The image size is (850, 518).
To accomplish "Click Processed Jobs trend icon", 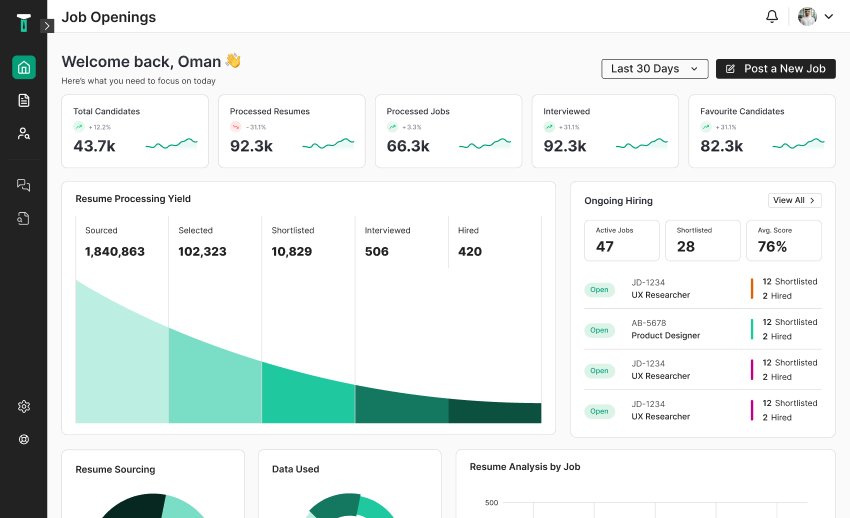I will pyautogui.click(x=392, y=127).
